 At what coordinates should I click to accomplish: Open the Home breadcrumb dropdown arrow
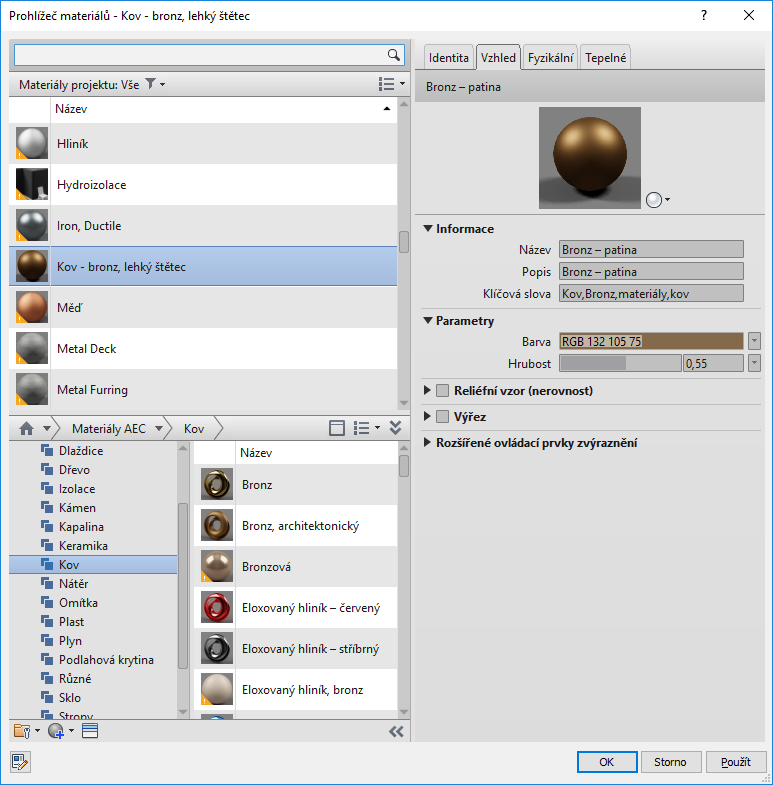tap(47, 429)
